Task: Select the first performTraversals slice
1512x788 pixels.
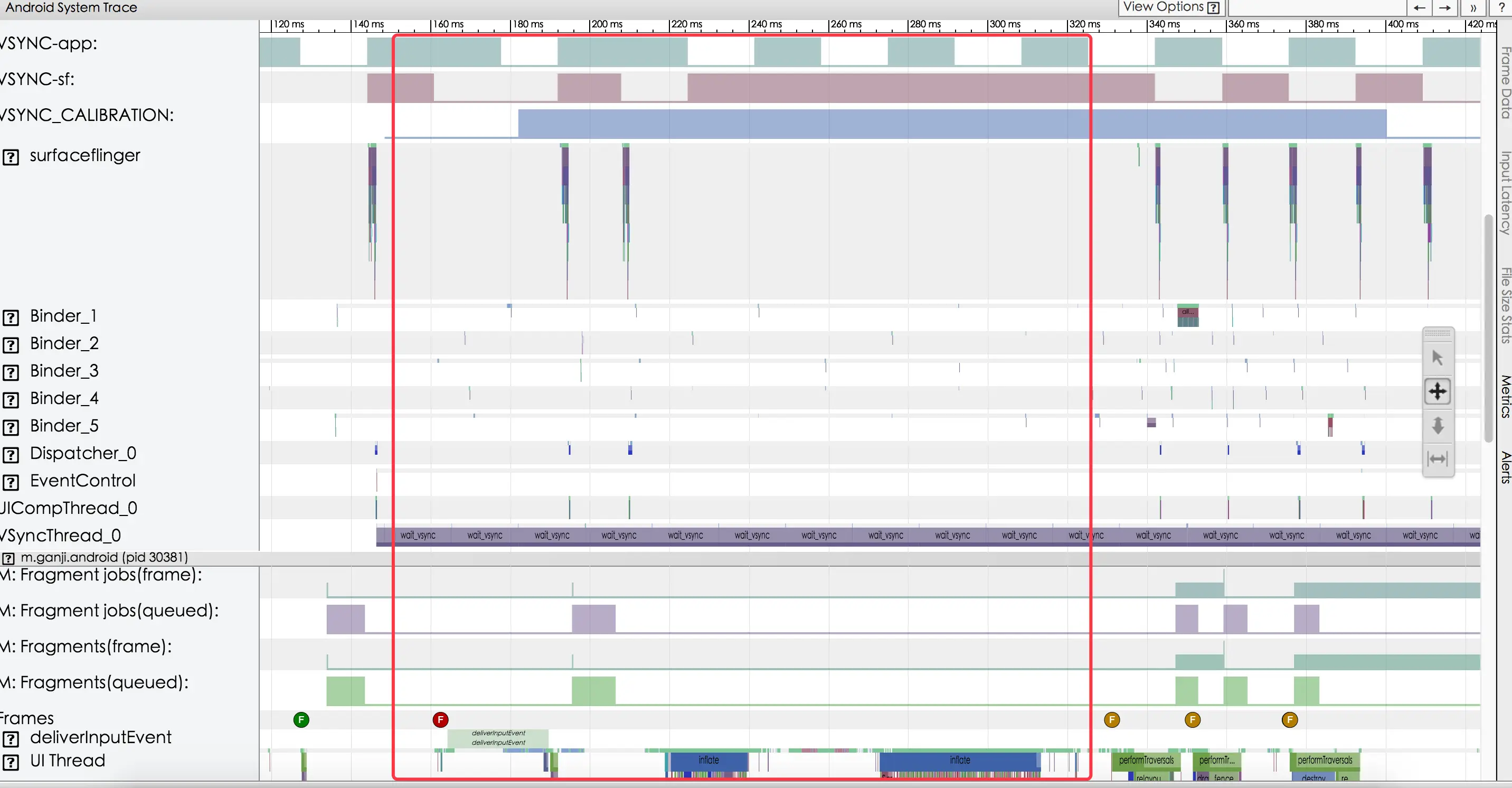Action: coord(1146,761)
